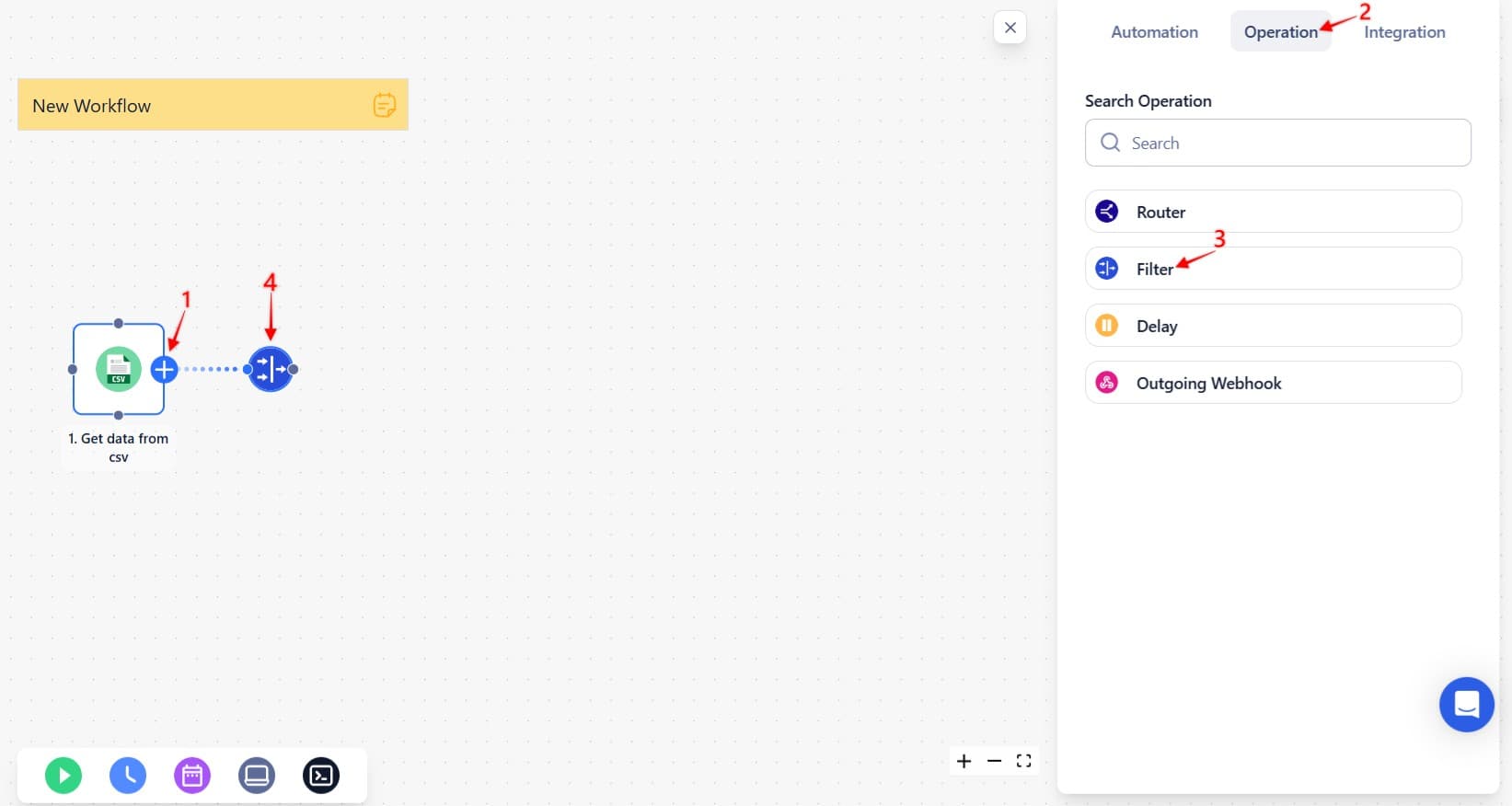Open the chat support bubble
Viewport: 1512px width, 806px height.
(1466, 705)
